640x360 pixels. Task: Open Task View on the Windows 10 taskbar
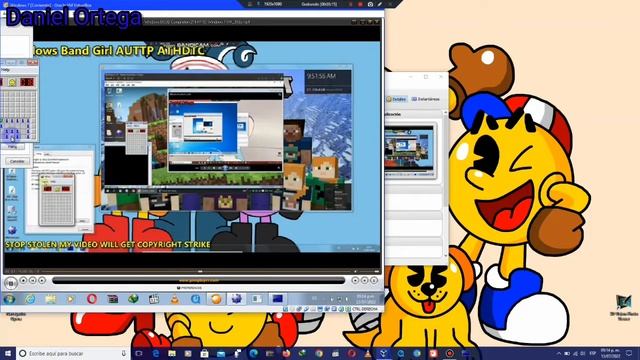[139, 353]
